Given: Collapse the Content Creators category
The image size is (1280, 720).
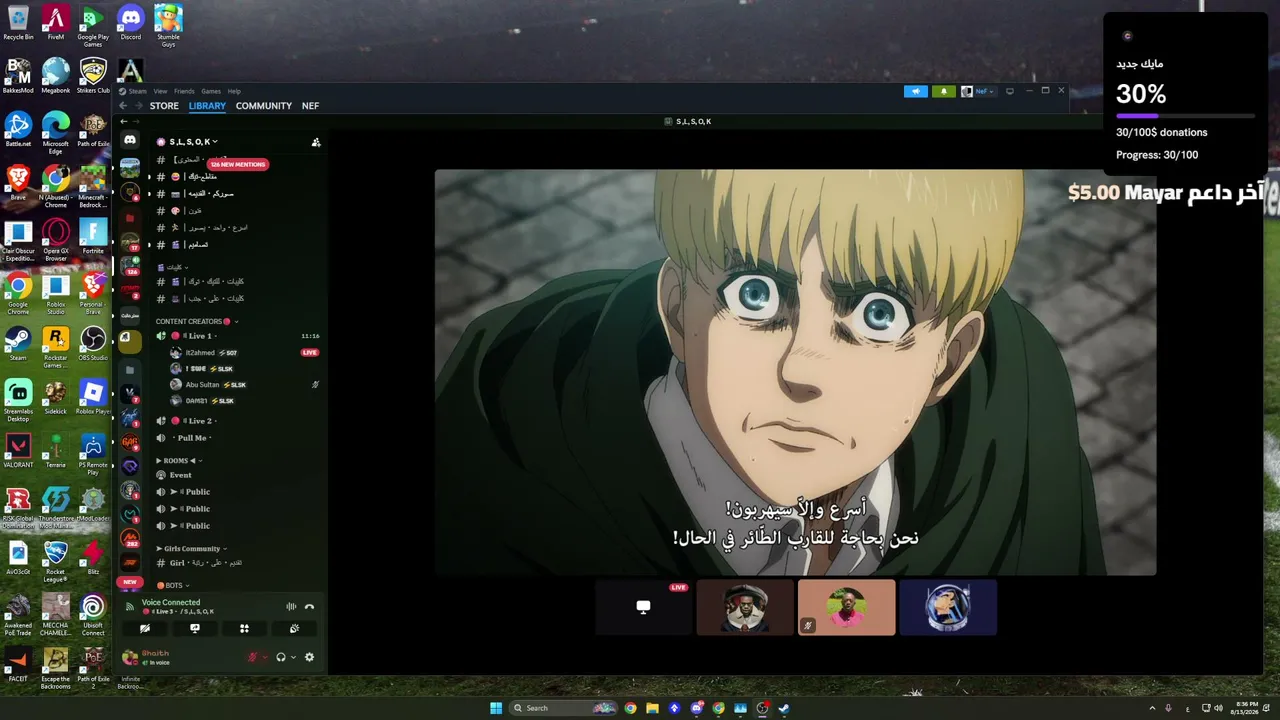Looking at the screenshot, I should 196,321.
